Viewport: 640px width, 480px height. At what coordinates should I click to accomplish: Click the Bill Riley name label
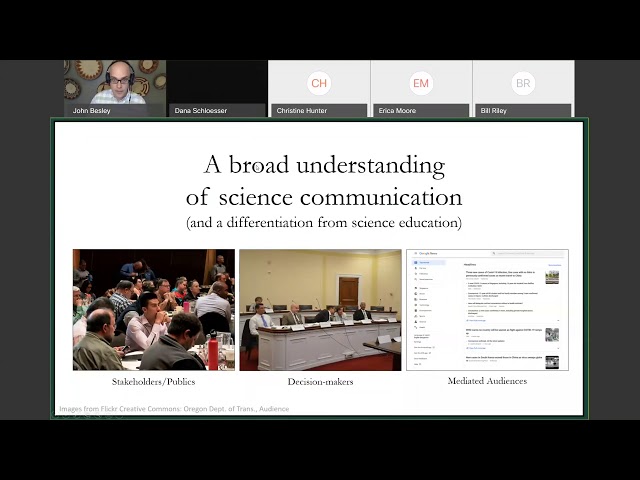point(493,111)
